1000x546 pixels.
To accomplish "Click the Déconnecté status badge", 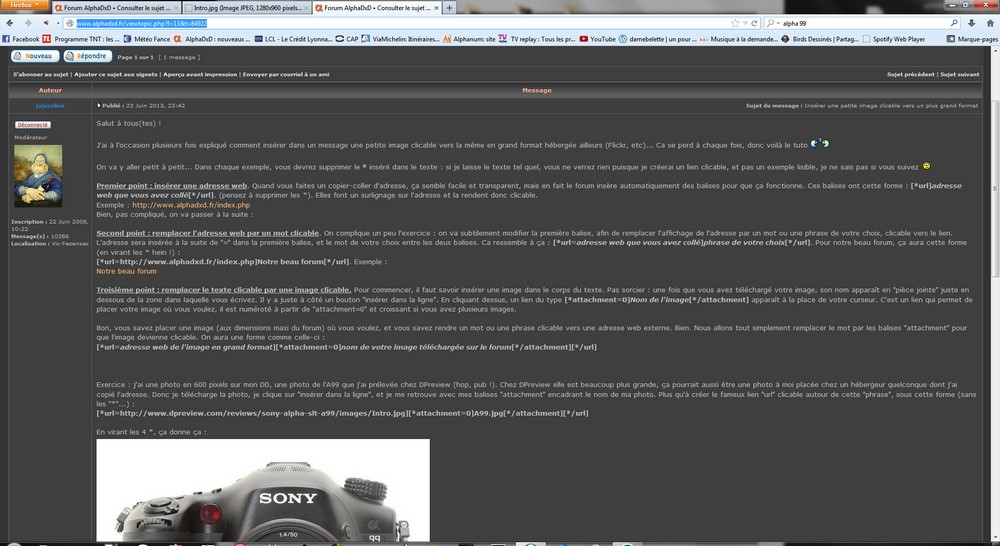I will [x=33, y=125].
